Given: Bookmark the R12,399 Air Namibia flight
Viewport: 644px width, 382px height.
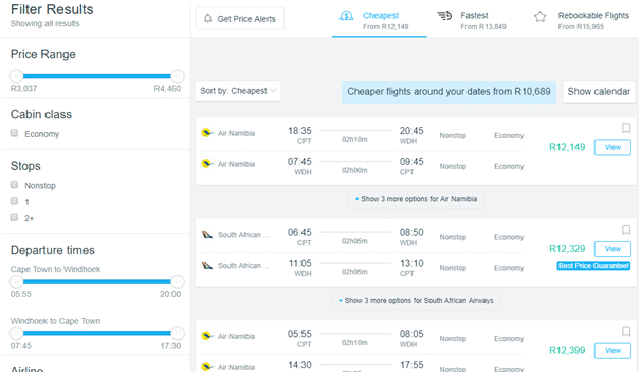Looking at the screenshot, I should 626,331.
